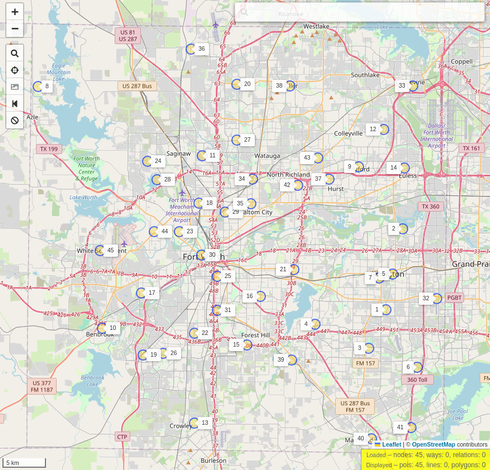This screenshot has height=470, width=490.
Task: Select map marker number 34
Action: click(x=253, y=179)
